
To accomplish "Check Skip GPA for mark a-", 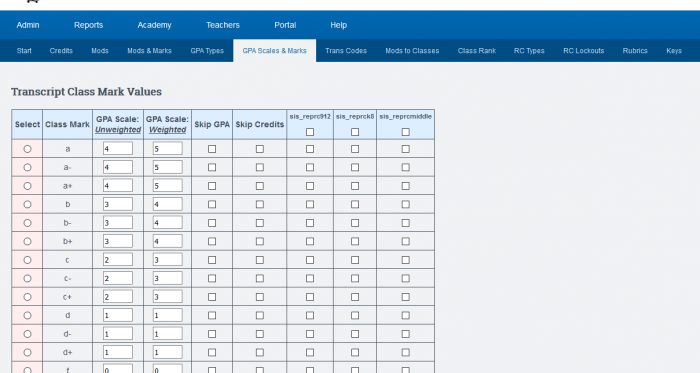I will point(212,167).
